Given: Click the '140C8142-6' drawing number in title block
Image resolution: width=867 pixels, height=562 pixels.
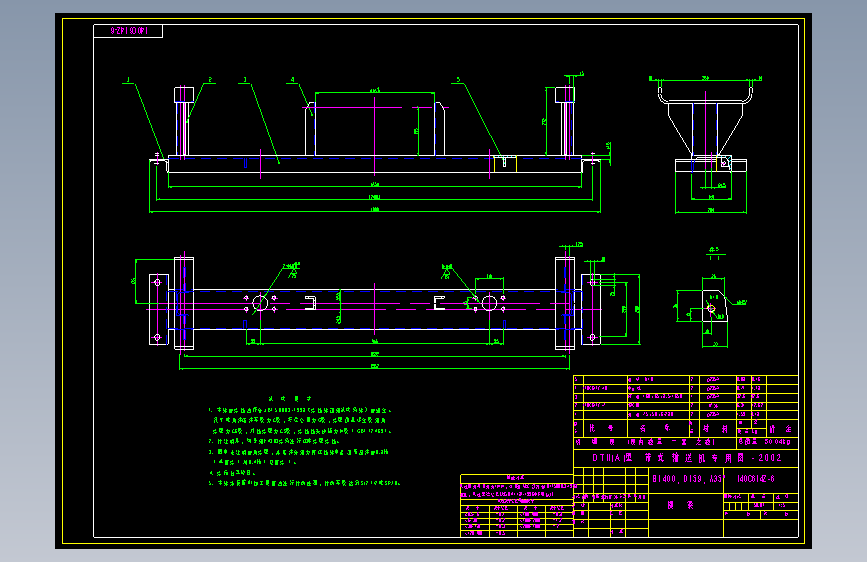Looking at the screenshot, I should pyautogui.click(x=756, y=479).
